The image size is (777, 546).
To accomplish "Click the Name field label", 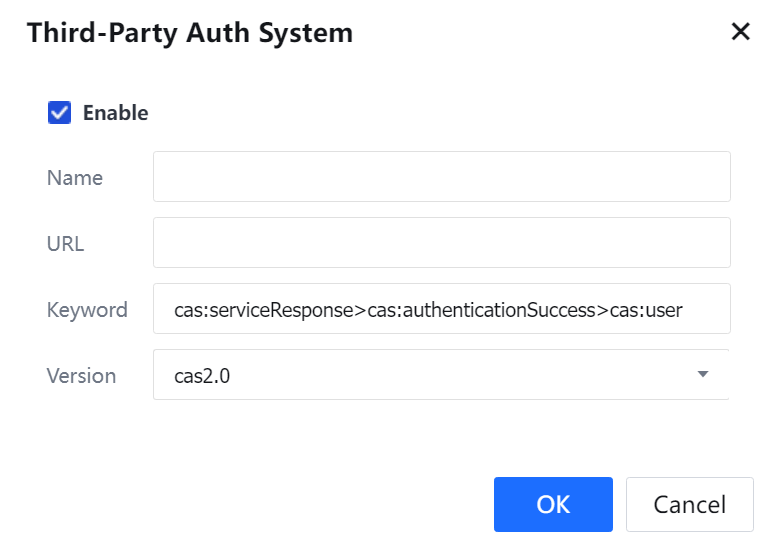I will (75, 178).
